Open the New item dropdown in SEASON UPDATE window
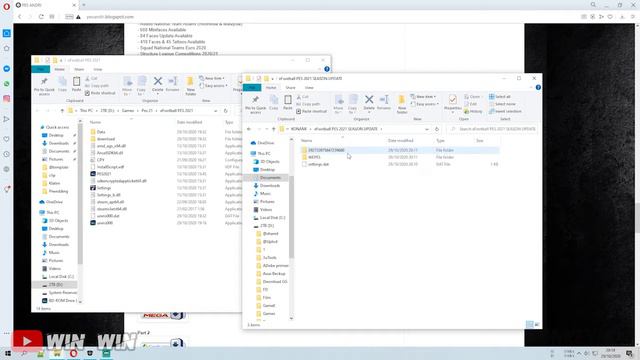Screen dimensions: 640x360 click(x=423, y=97)
